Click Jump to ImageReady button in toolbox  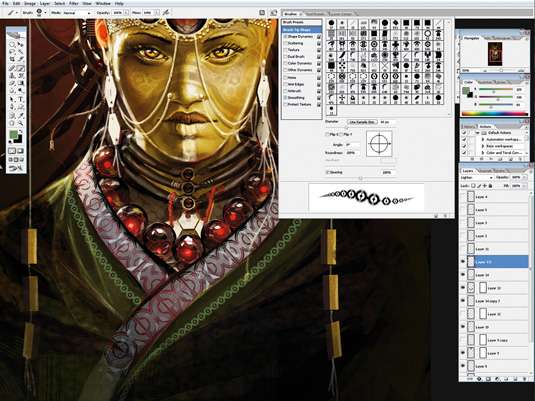point(16,168)
